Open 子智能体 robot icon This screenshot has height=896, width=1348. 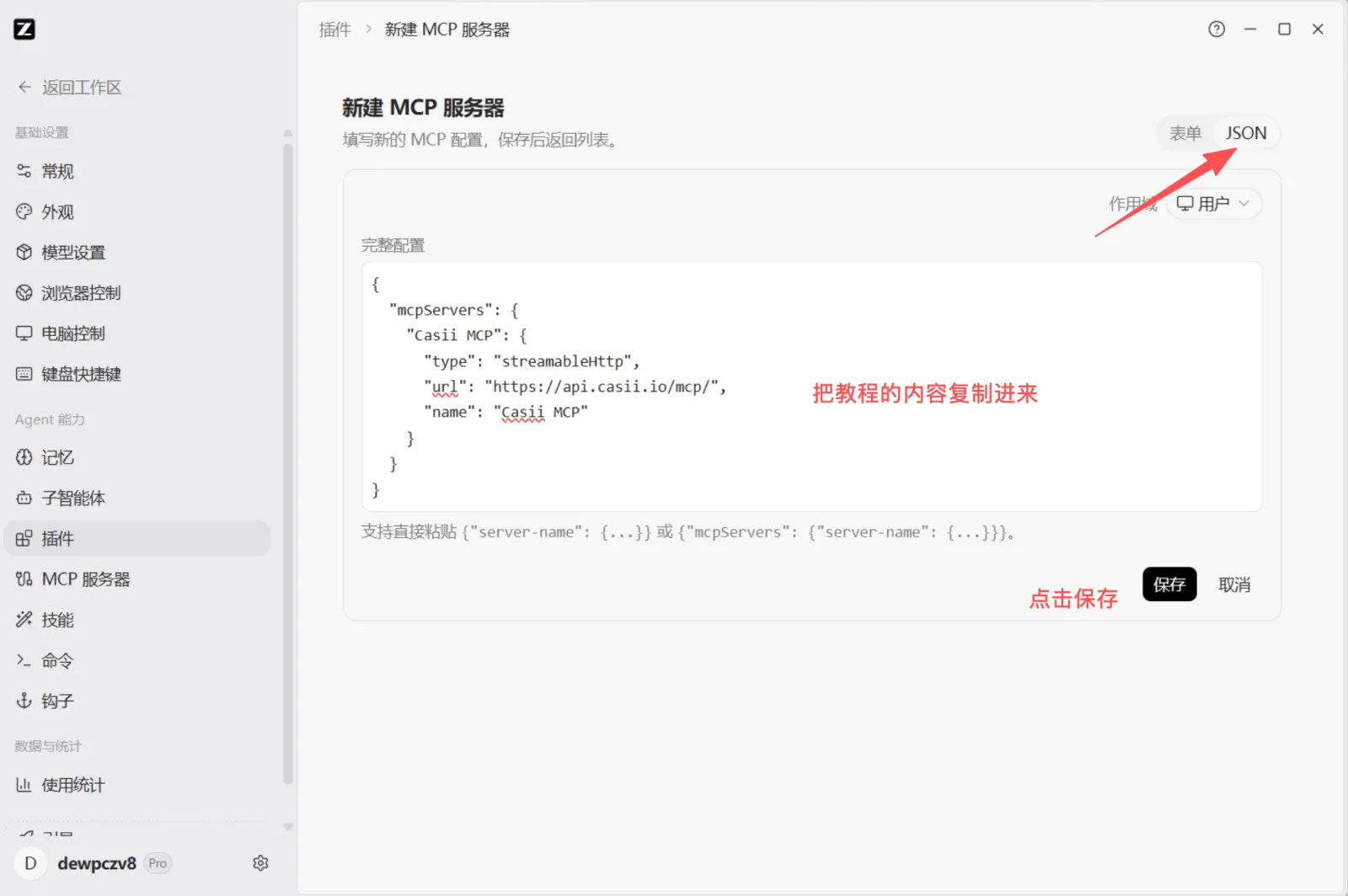[24, 498]
